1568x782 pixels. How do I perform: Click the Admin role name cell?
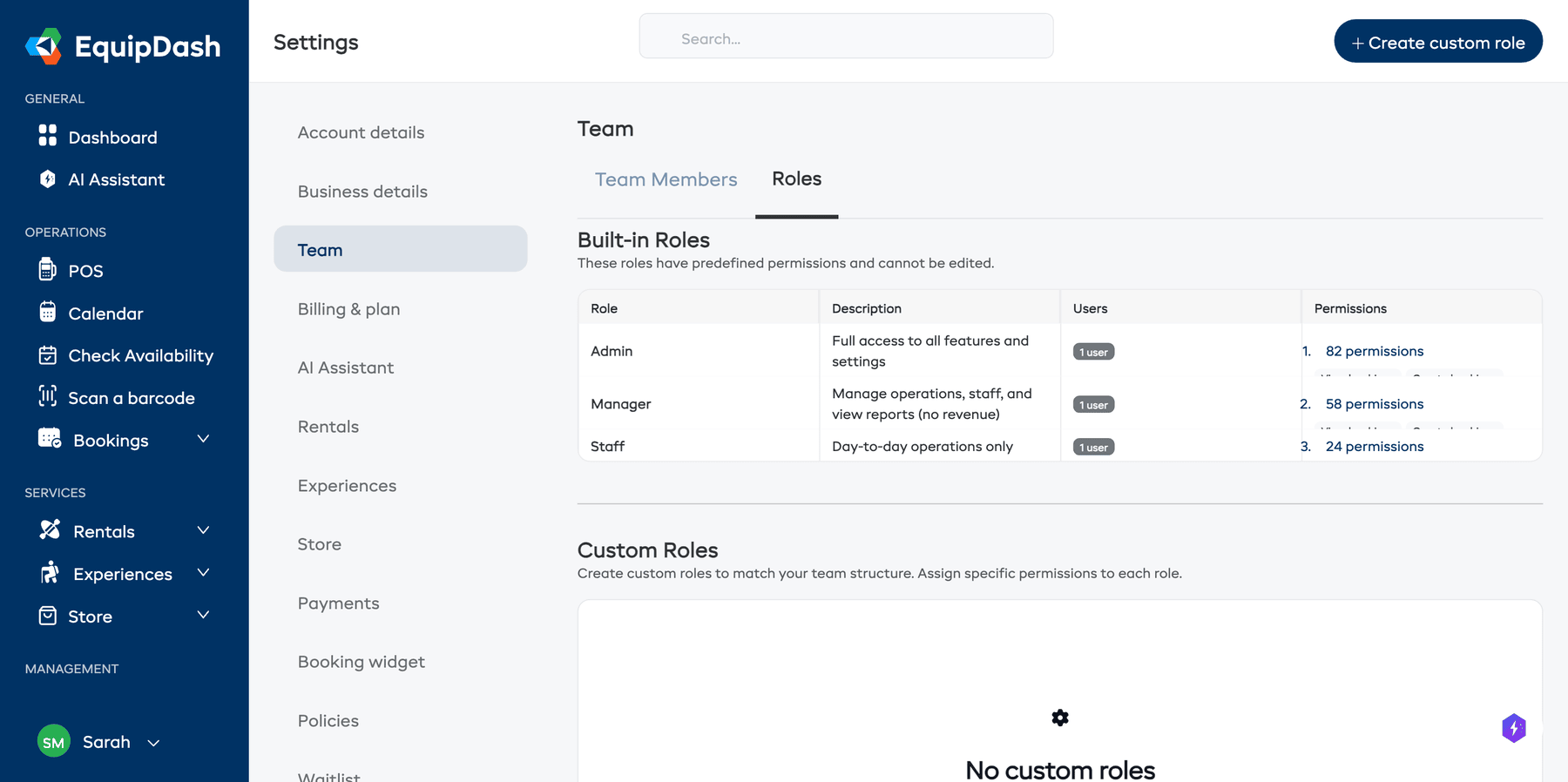coord(612,351)
